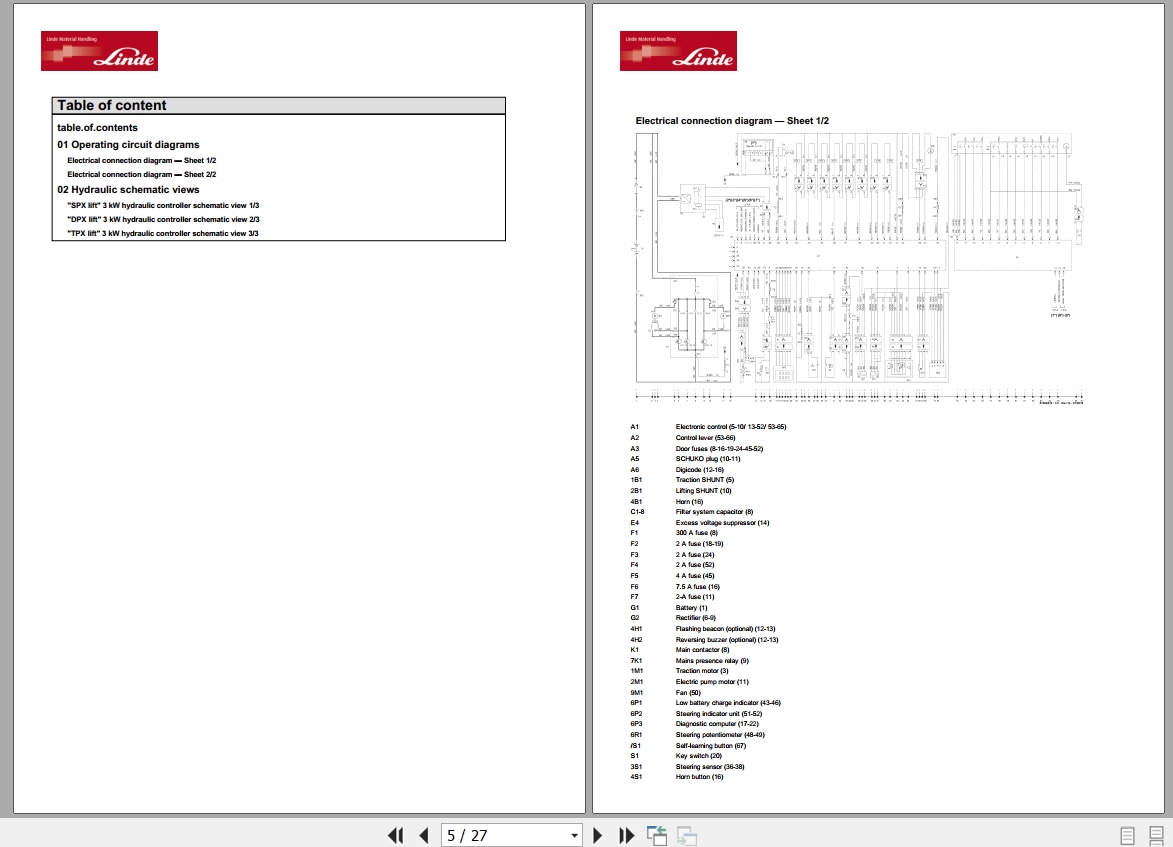Screen dimensions: 1173x847
Task: Select the 'Traction SHUNT (5)' line
Action: [x=705, y=480]
